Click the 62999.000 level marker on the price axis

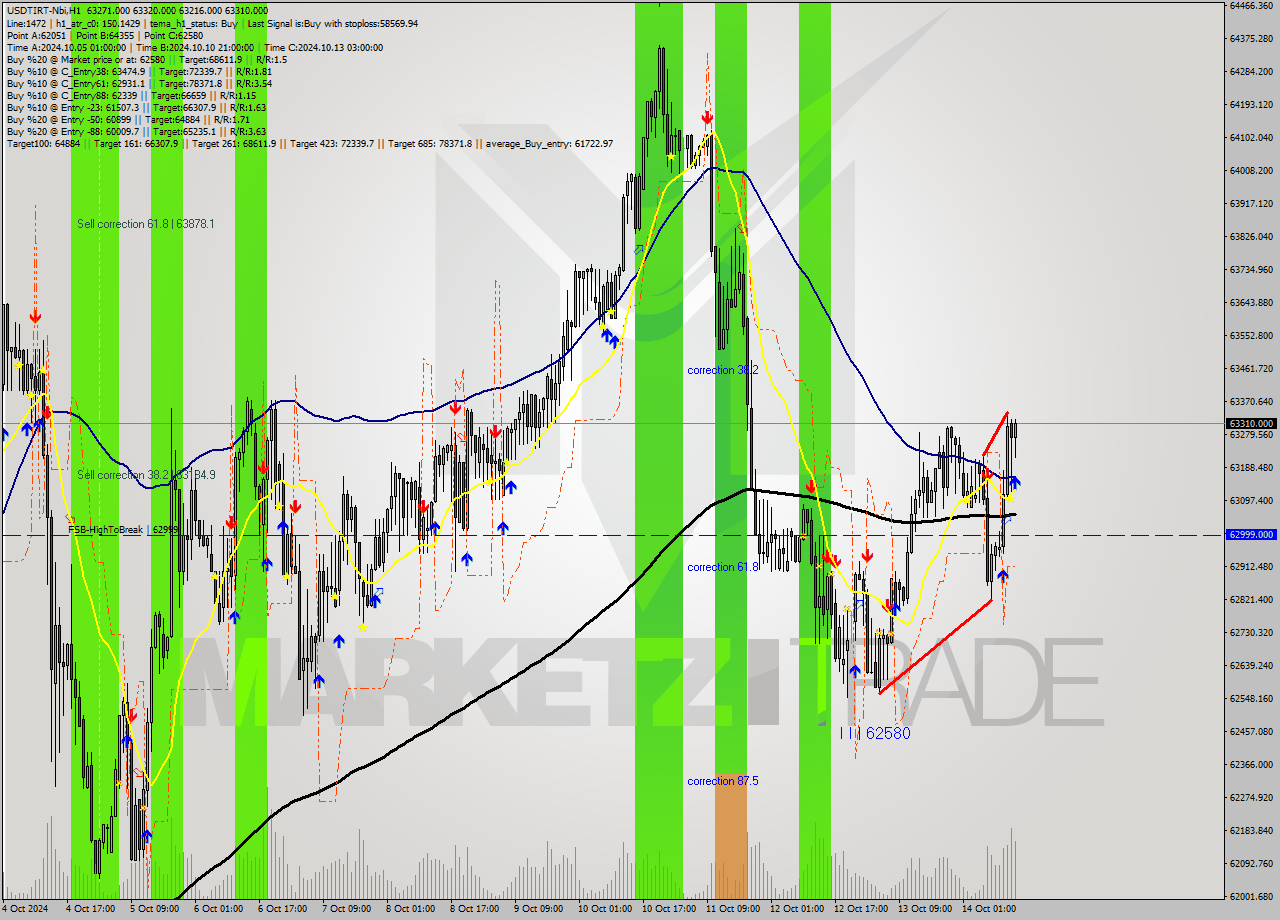point(1251,534)
